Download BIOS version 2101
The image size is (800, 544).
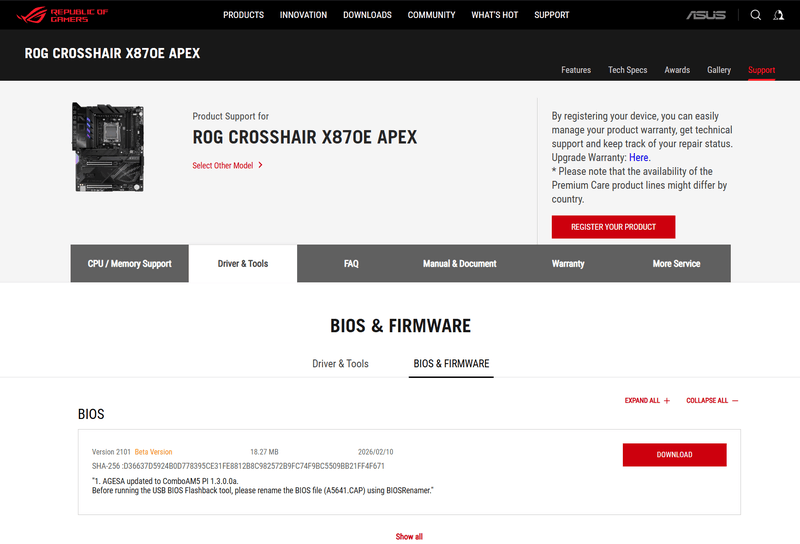pyautogui.click(x=674, y=454)
